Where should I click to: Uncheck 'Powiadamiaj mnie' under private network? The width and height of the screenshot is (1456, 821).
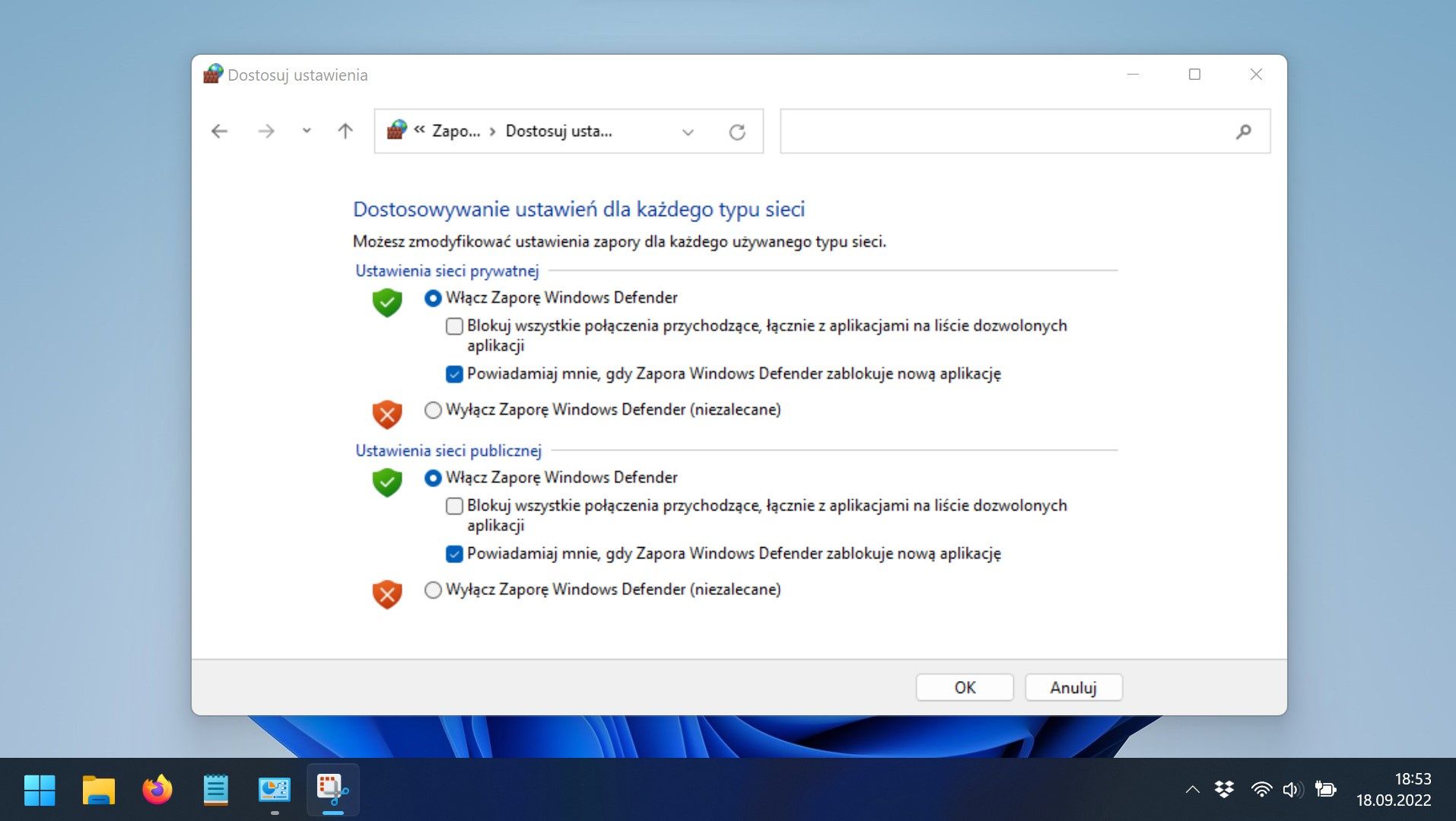tap(454, 374)
